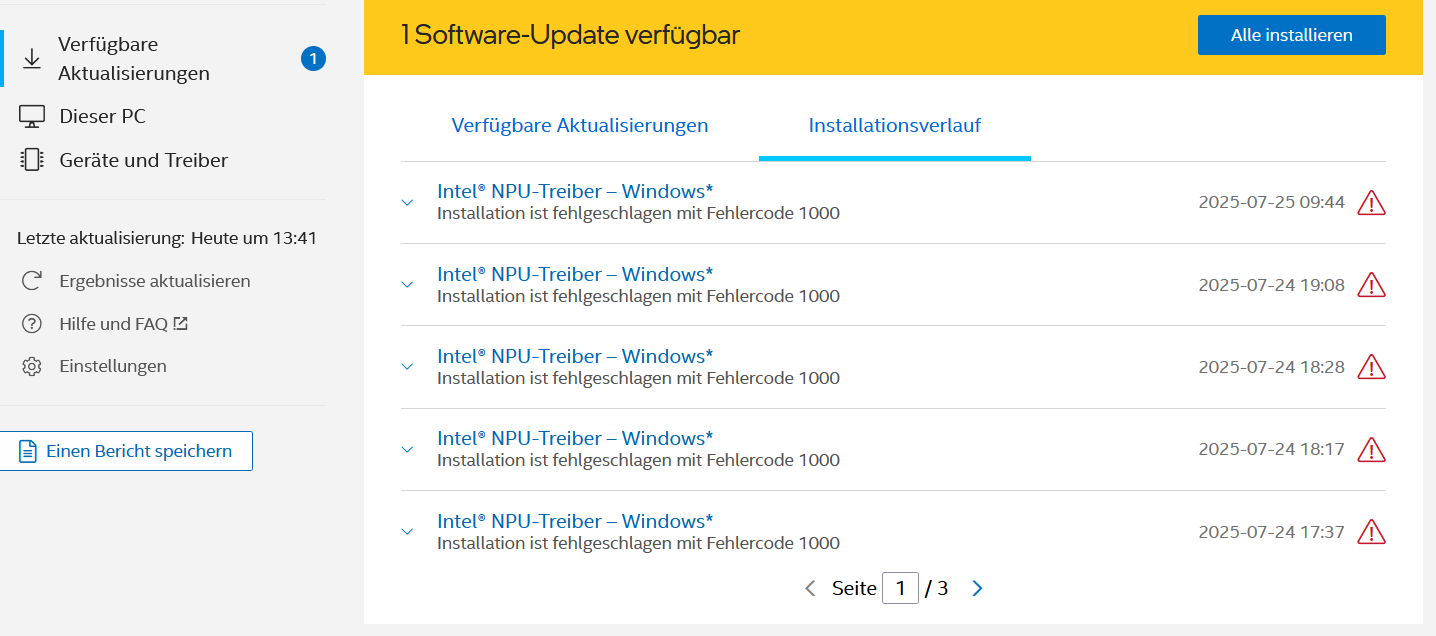The height and width of the screenshot is (636, 1436).
Task: Click the refresh icon for Ergebnisse aktualisieren
Action: pyautogui.click(x=32, y=281)
